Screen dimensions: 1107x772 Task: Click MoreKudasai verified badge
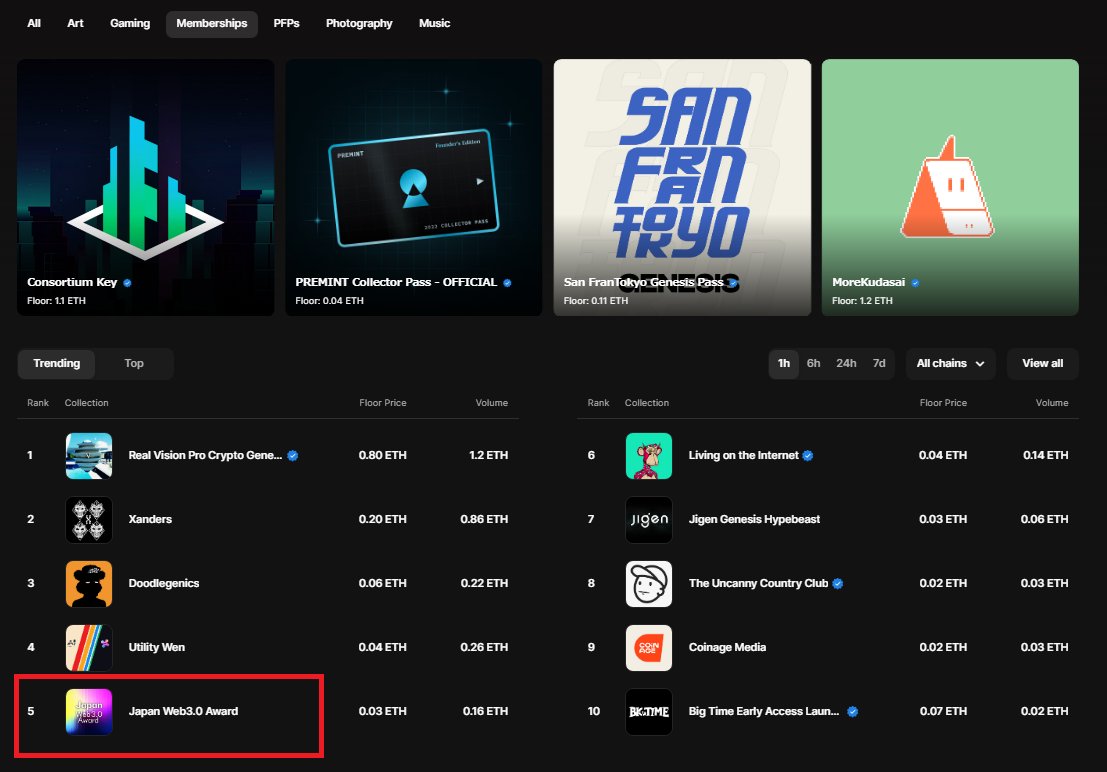click(915, 283)
